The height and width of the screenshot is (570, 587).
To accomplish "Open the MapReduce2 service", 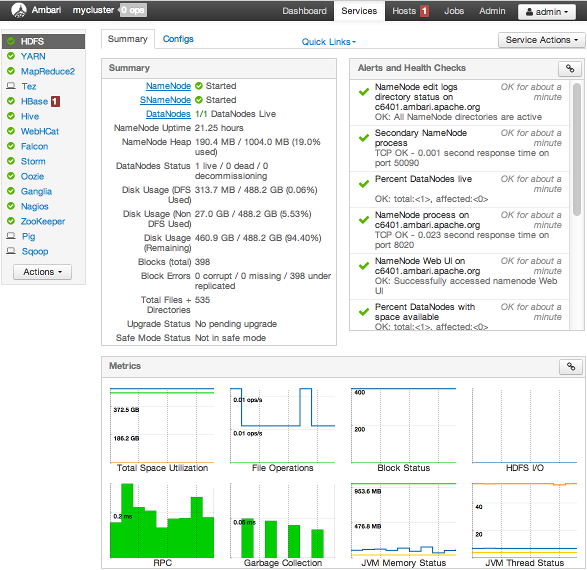I will click(48, 71).
